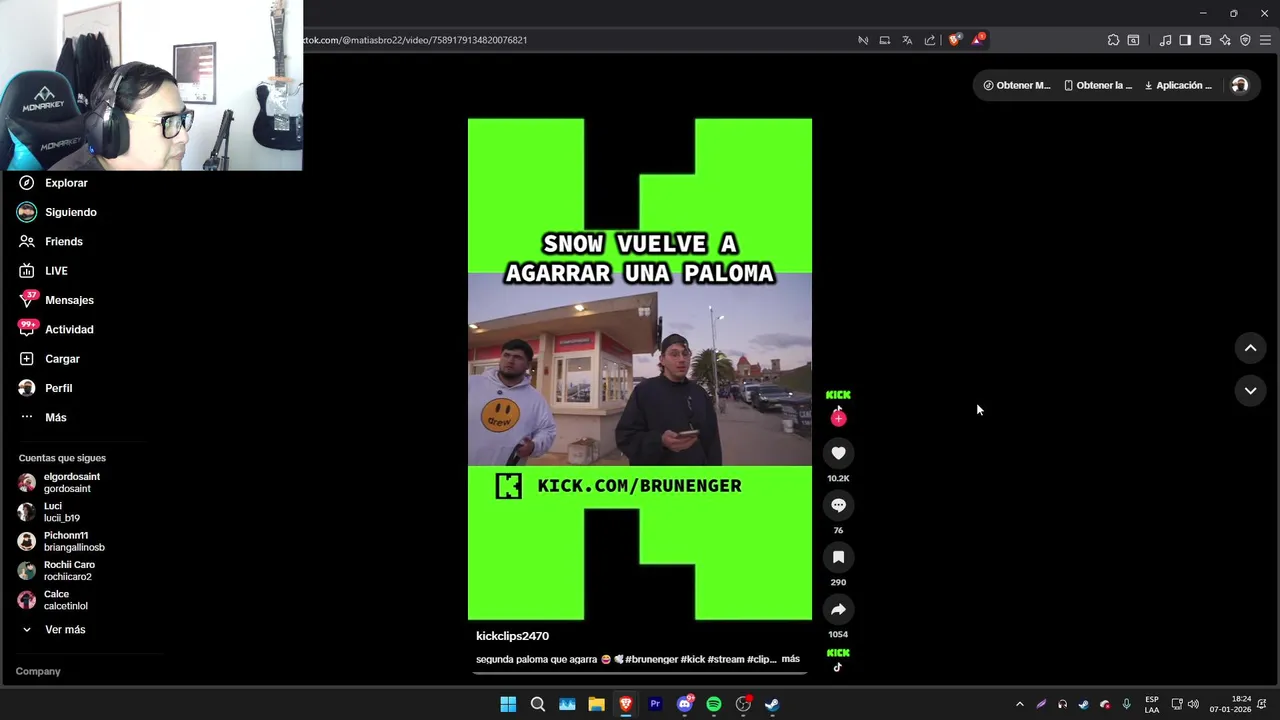
Task: Open the Leo AI sparkle icon
Action: (x=1225, y=40)
